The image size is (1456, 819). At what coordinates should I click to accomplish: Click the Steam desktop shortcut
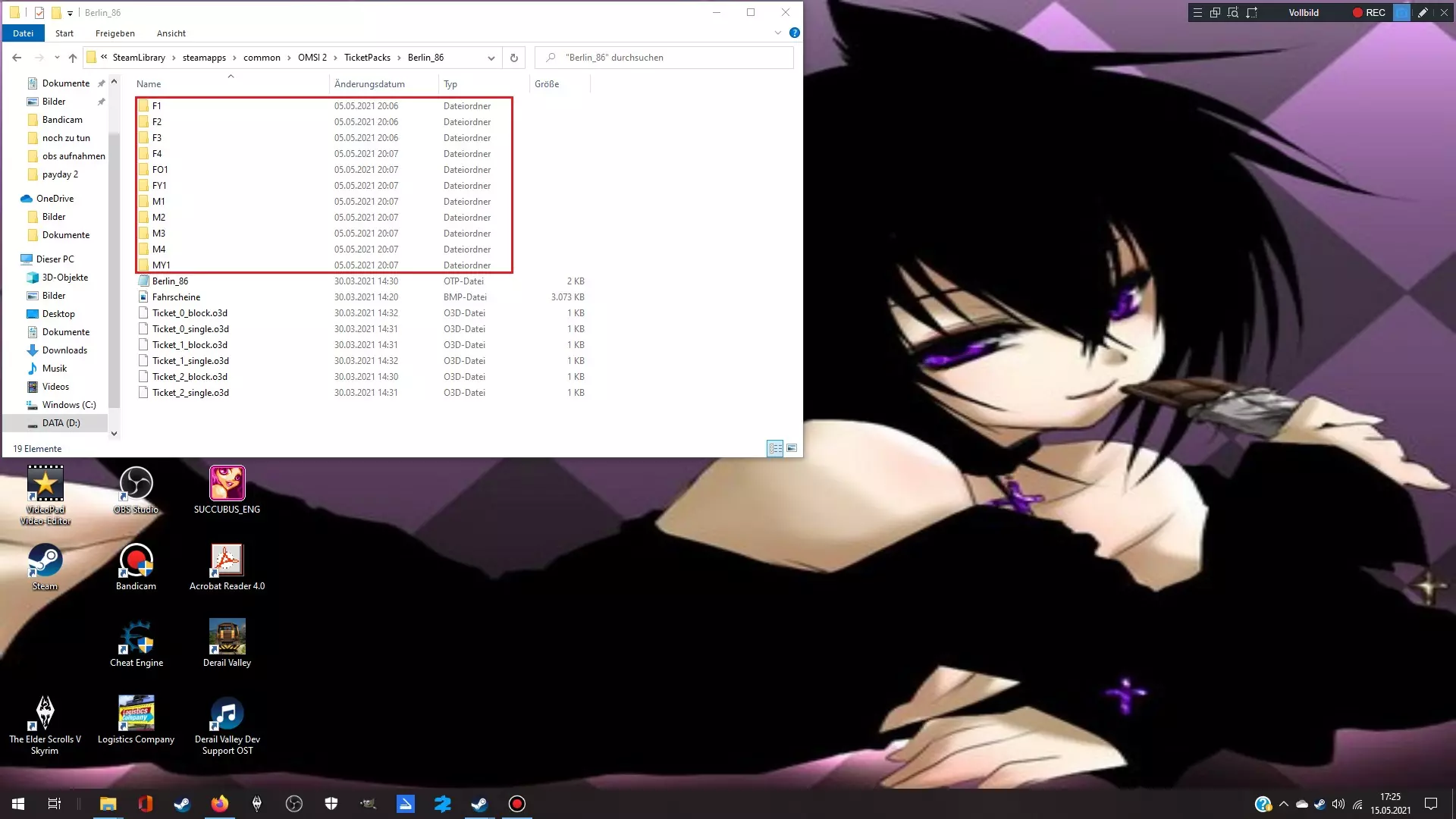coord(45,566)
